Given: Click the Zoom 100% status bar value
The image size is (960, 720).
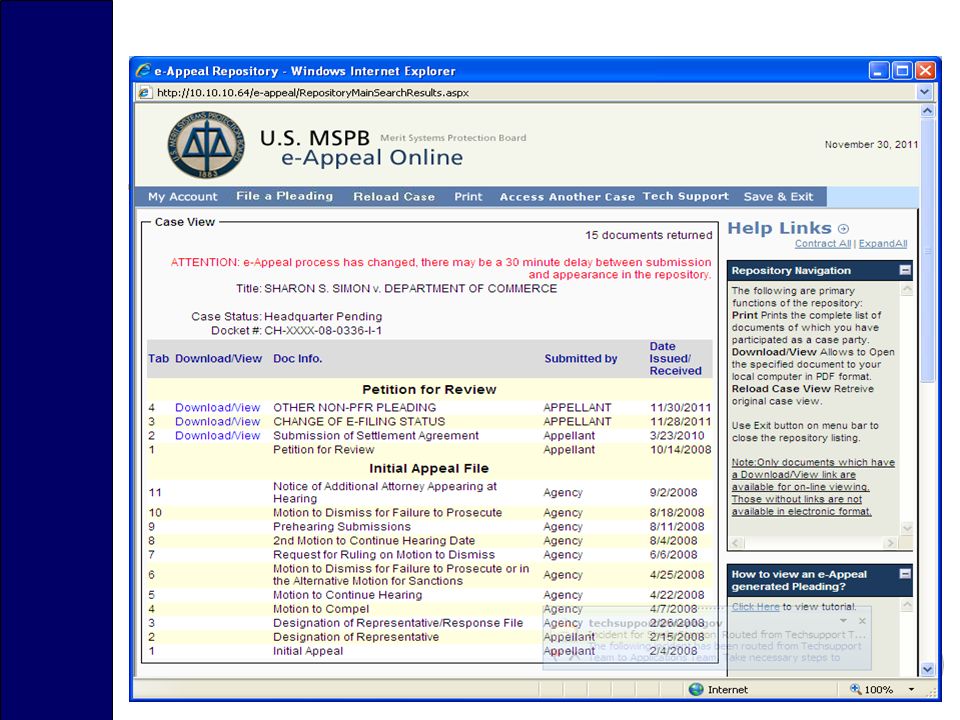Looking at the screenshot, I should coord(878,690).
